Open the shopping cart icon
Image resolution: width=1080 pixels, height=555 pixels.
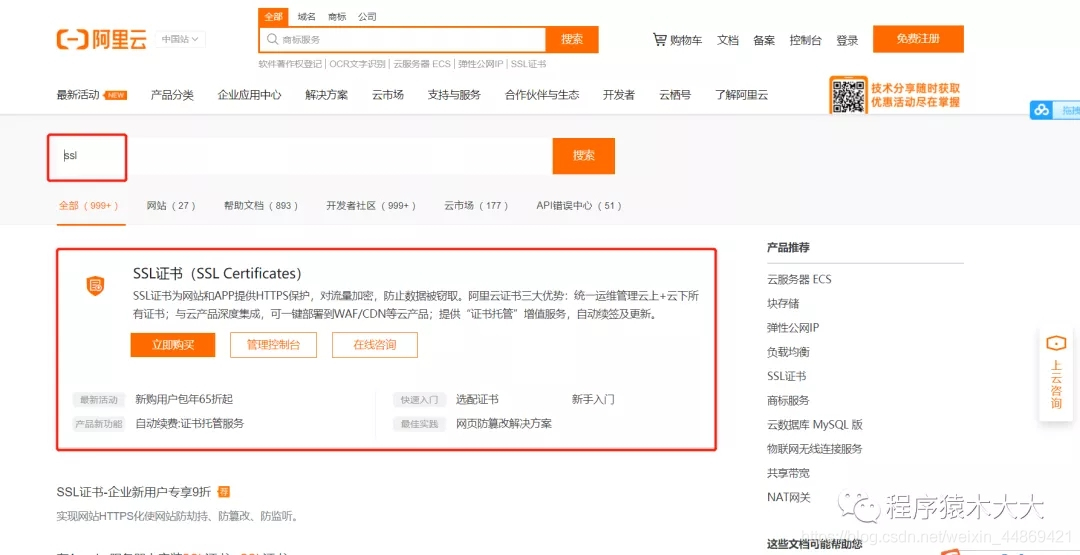(660, 40)
